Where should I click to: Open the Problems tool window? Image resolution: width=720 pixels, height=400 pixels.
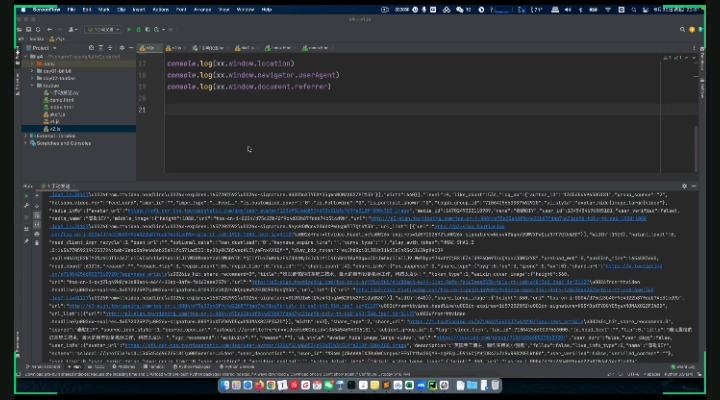[124, 367]
